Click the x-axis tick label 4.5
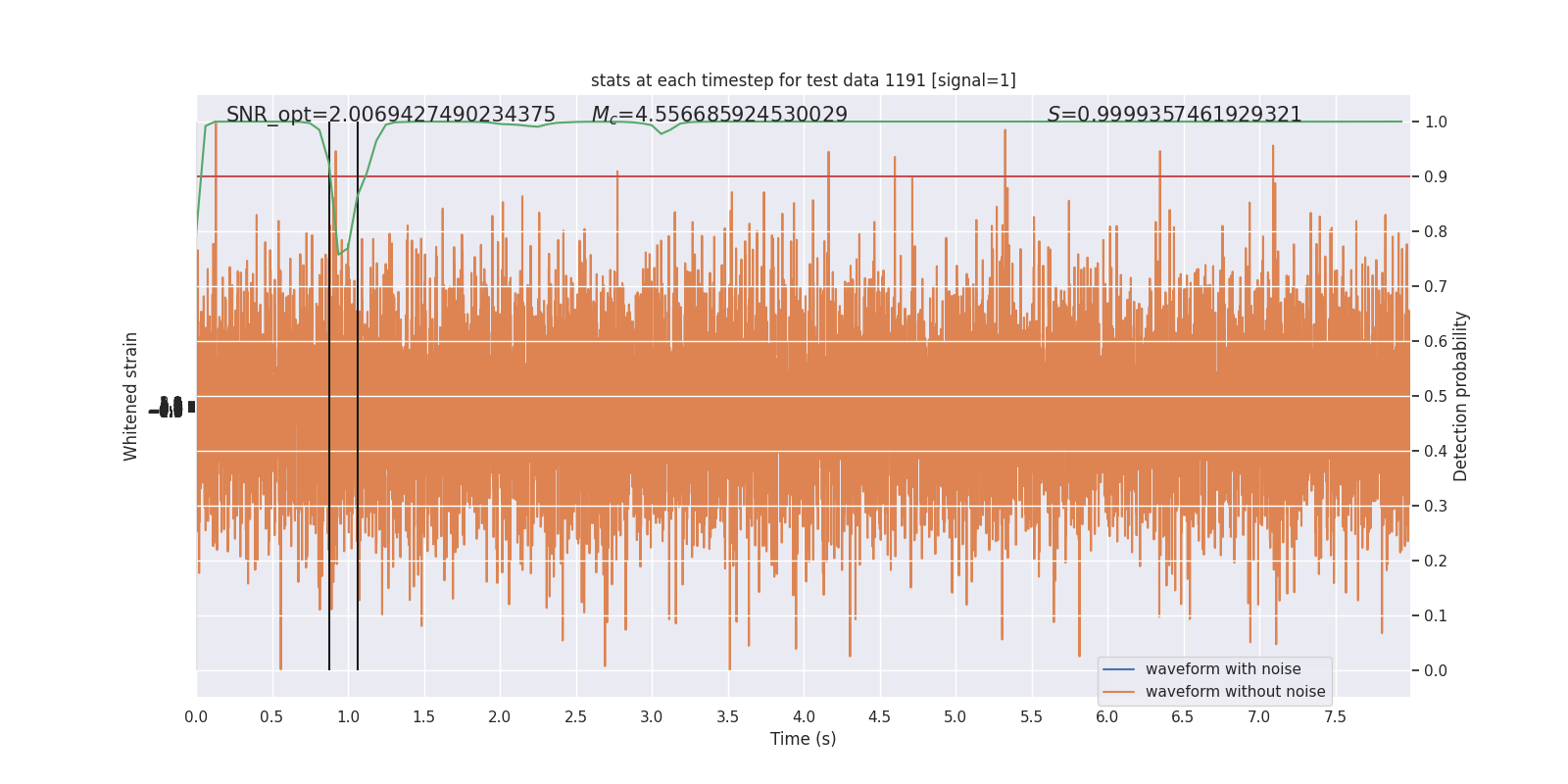 (x=879, y=717)
